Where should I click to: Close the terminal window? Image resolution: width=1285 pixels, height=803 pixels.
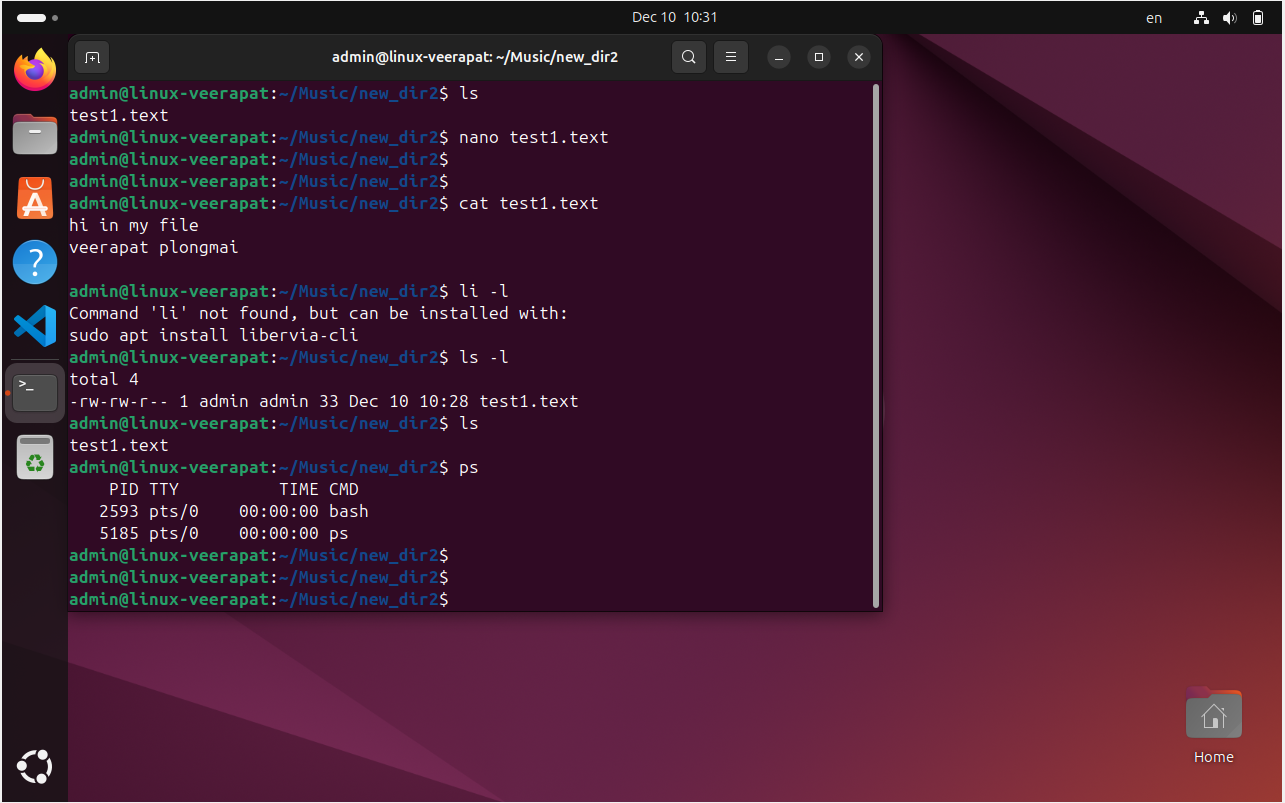click(858, 57)
